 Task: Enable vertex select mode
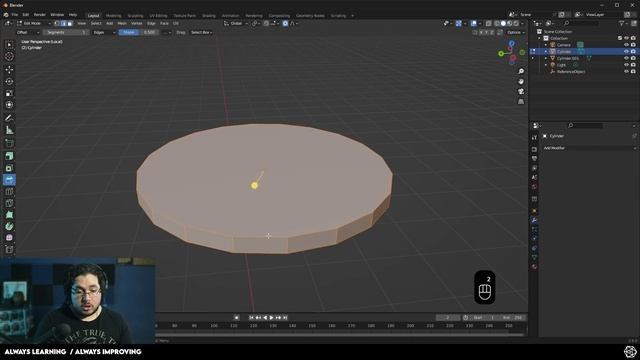coord(57,23)
